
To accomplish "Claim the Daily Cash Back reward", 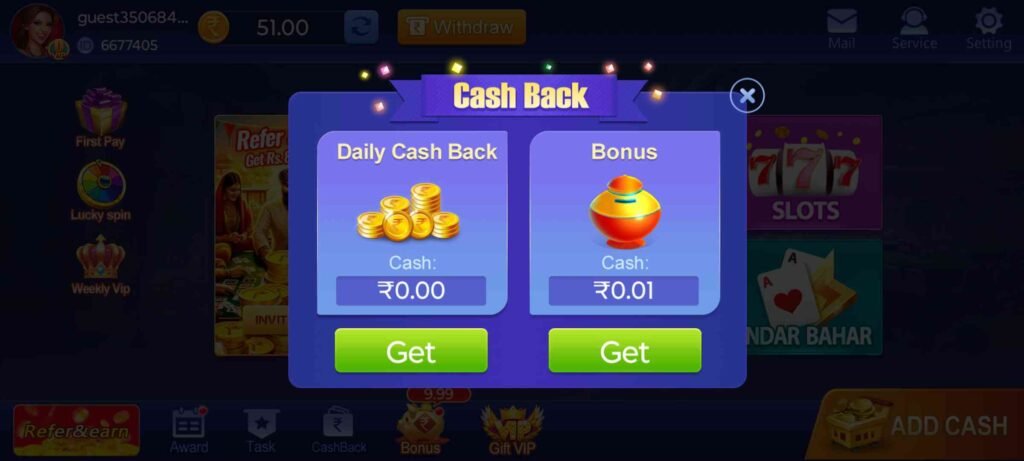I will [x=411, y=351].
